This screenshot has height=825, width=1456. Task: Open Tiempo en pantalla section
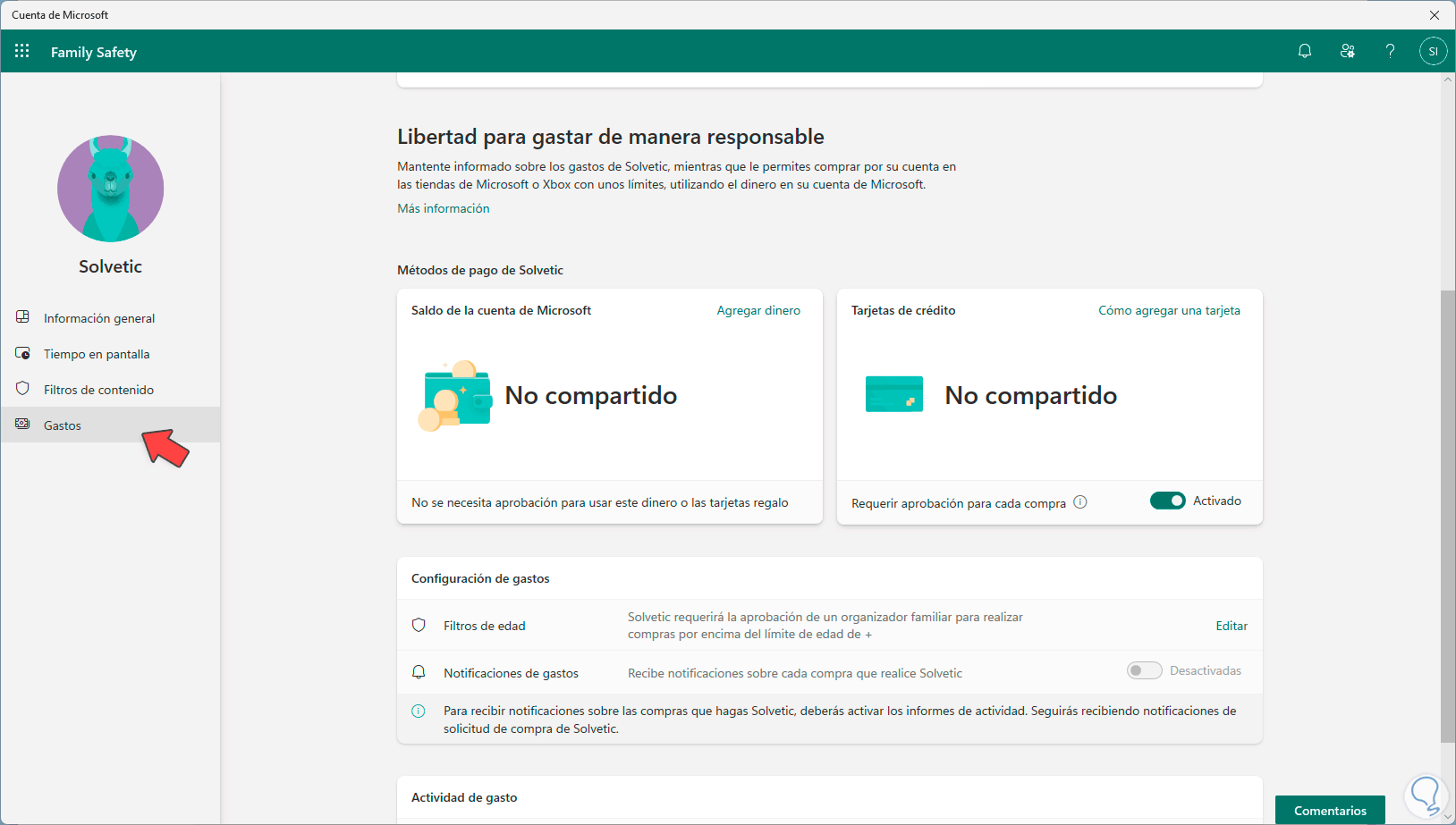click(x=110, y=354)
